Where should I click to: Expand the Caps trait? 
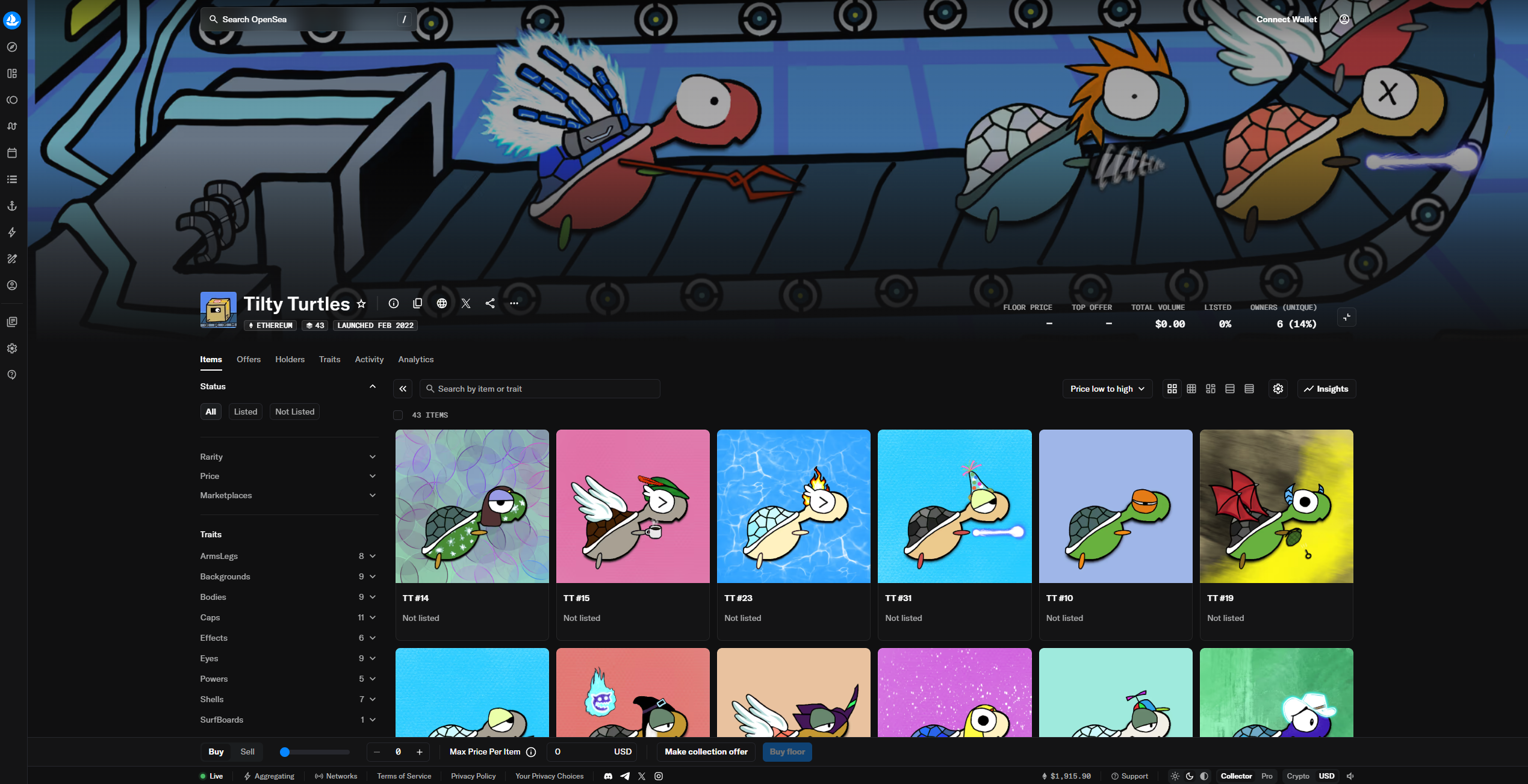point(288,617)
